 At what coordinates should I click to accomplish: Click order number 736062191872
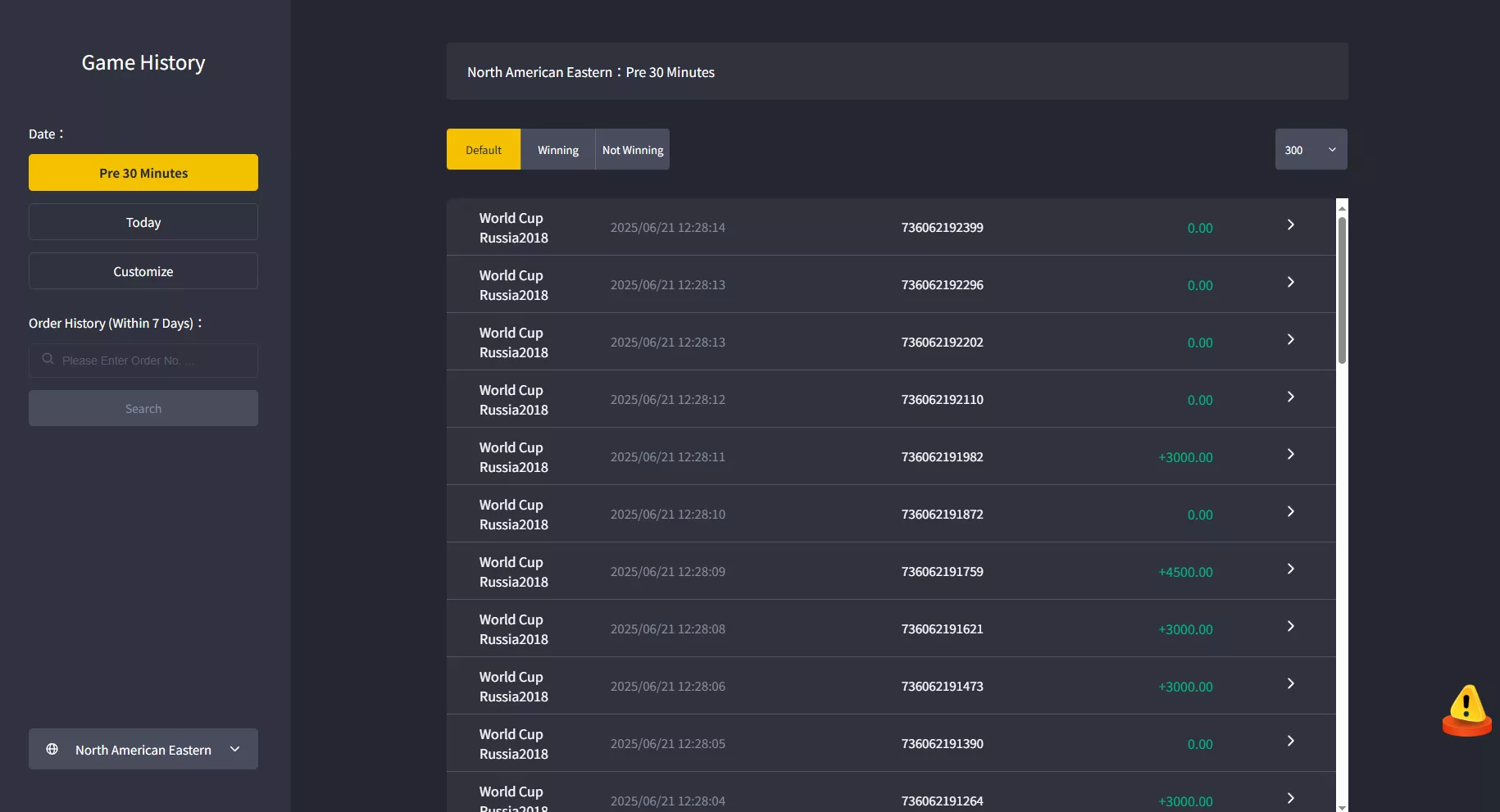[x=943, y=514]
